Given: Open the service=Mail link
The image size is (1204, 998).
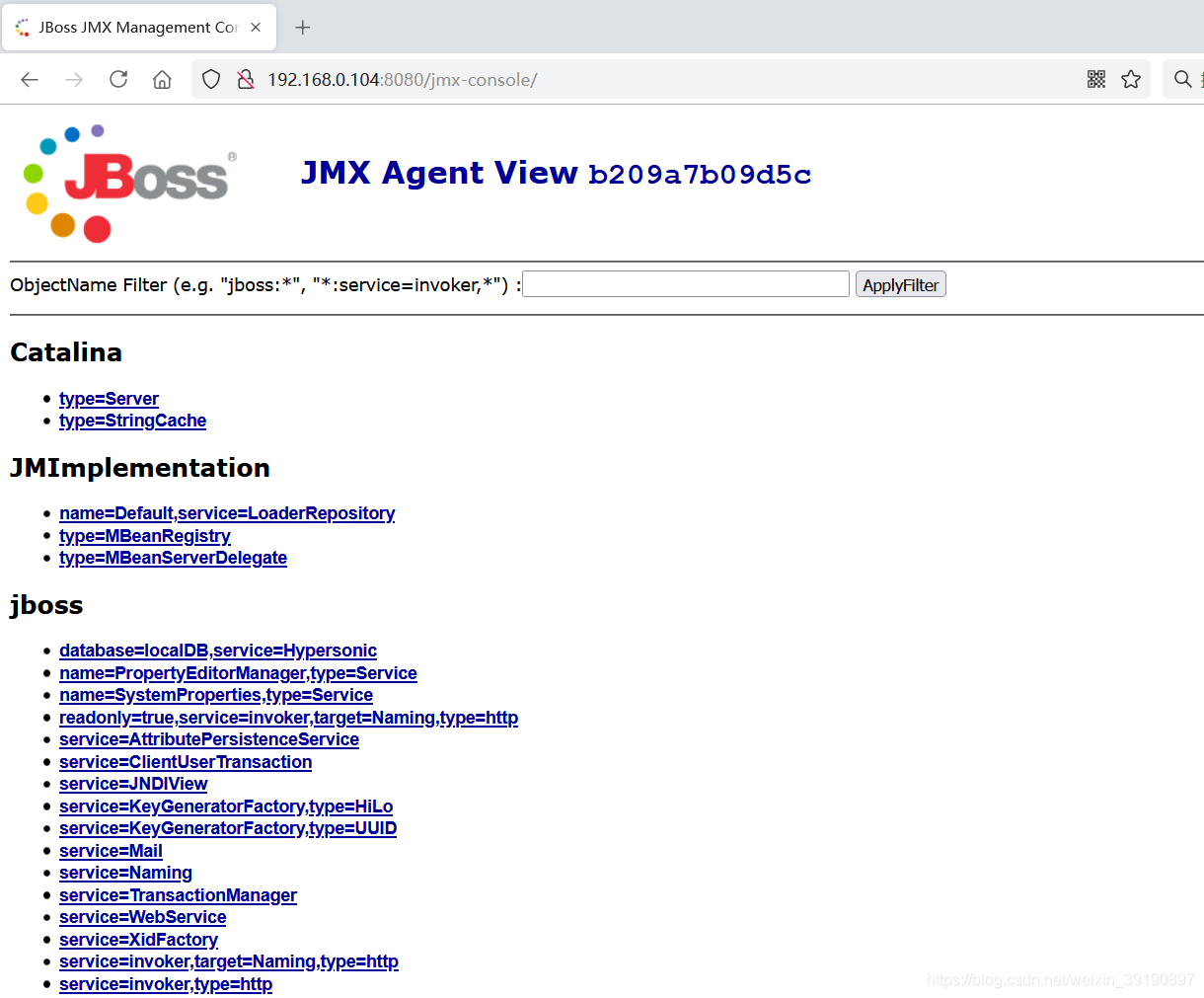Looking at the screenshot, I should tap(111, 851).
